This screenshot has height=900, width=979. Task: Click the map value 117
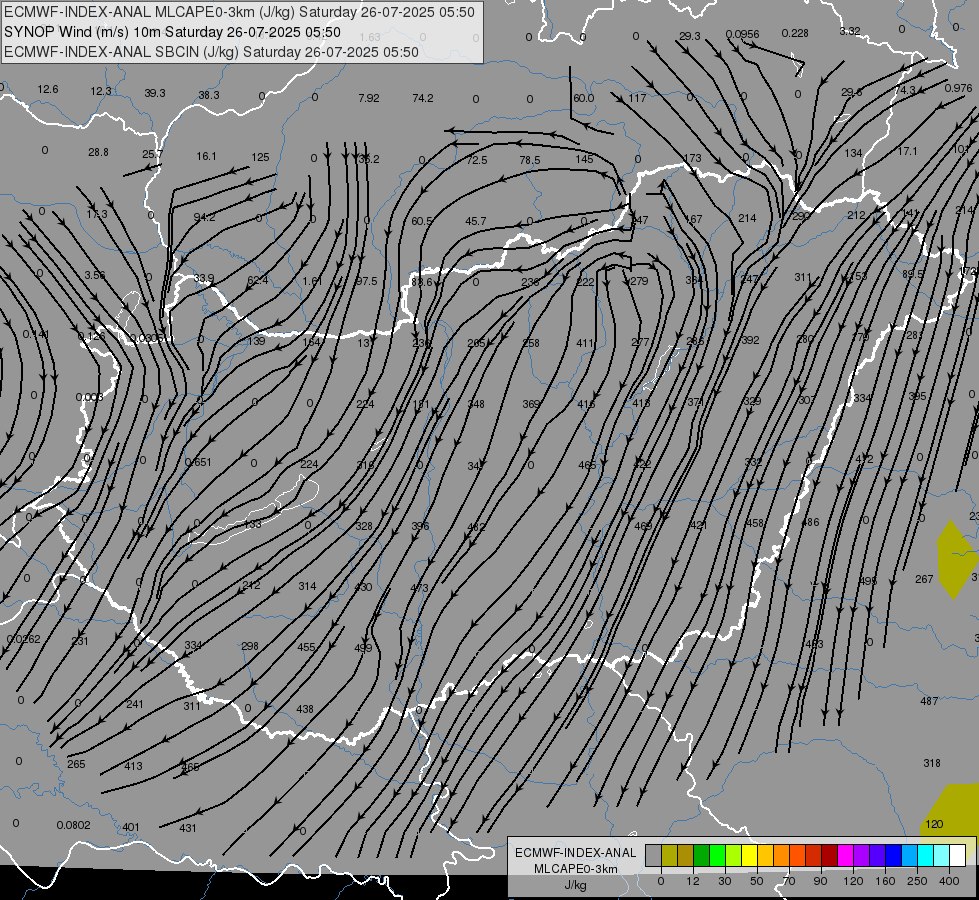tap(637, 98)
